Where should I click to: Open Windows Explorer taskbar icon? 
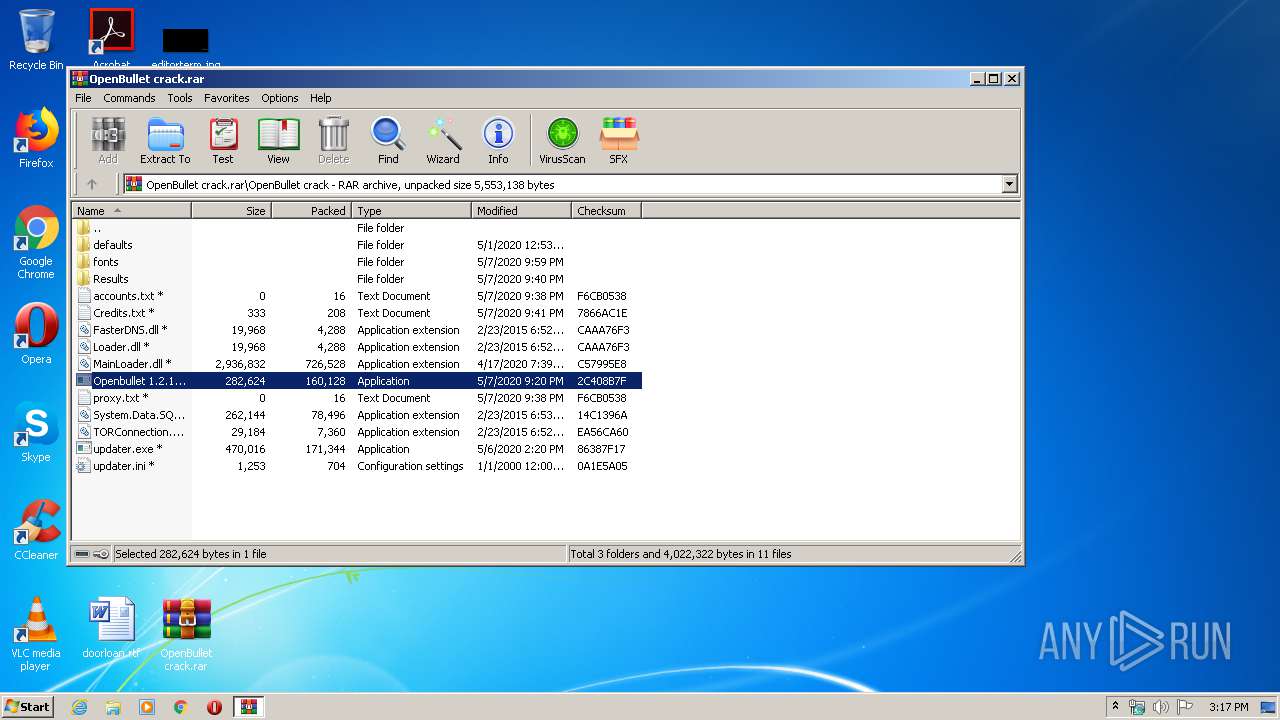(113, 707)
